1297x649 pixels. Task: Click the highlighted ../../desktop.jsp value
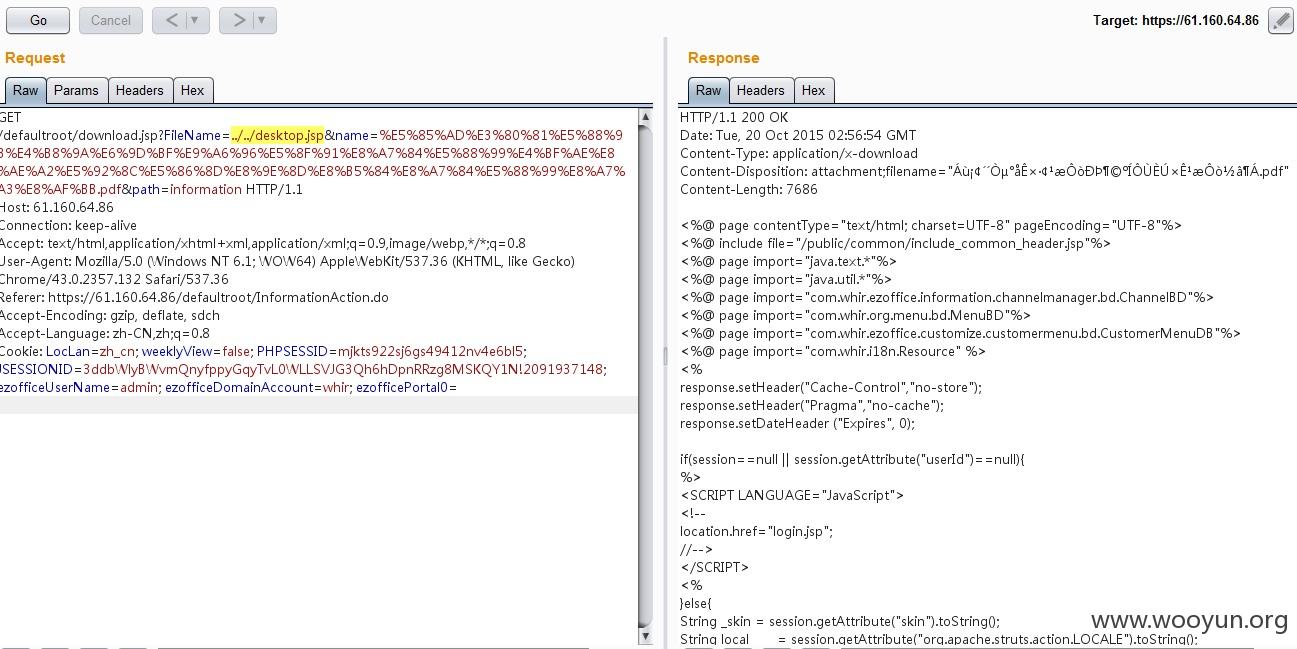(277, 135)
